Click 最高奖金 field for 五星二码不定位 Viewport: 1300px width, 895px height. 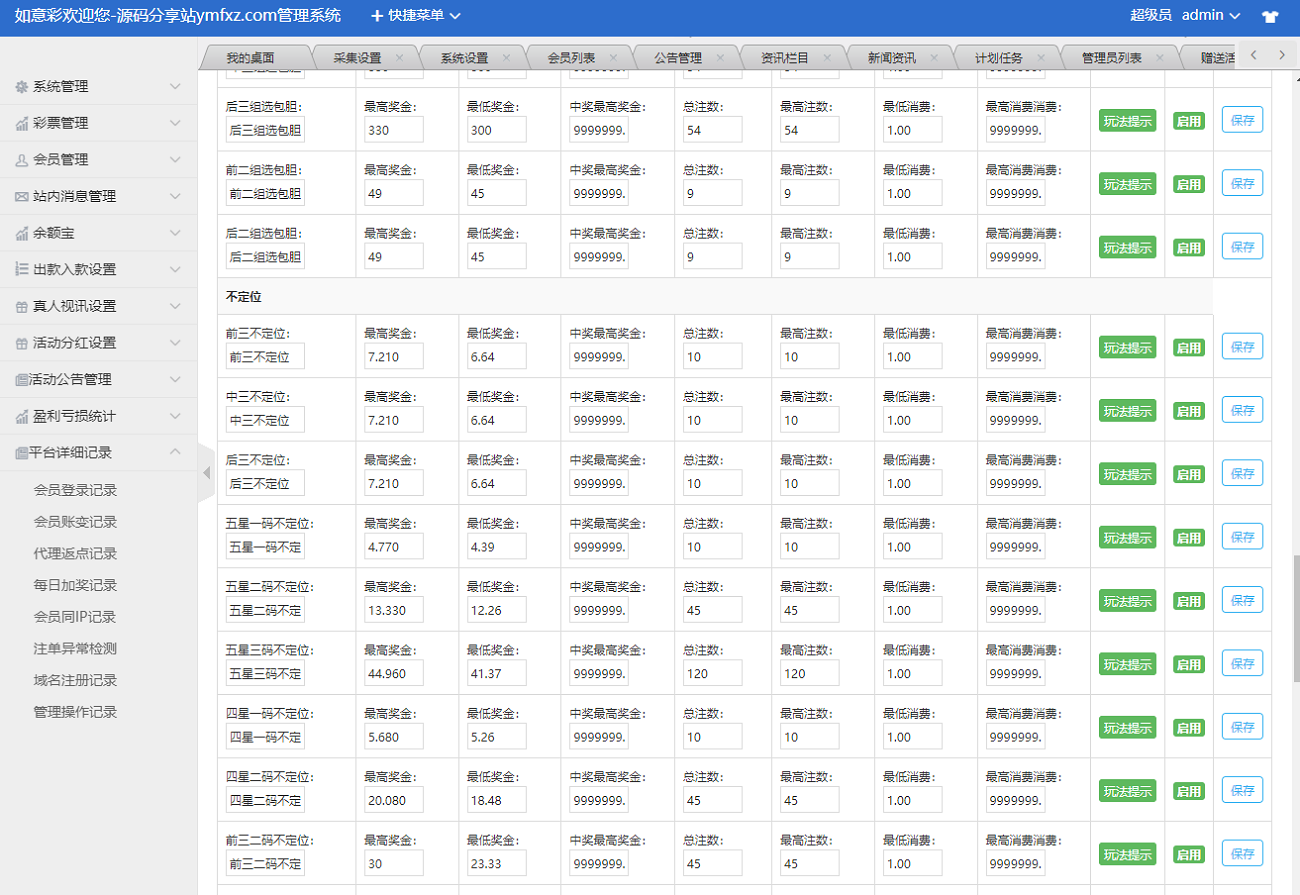[x=393, y=610]
